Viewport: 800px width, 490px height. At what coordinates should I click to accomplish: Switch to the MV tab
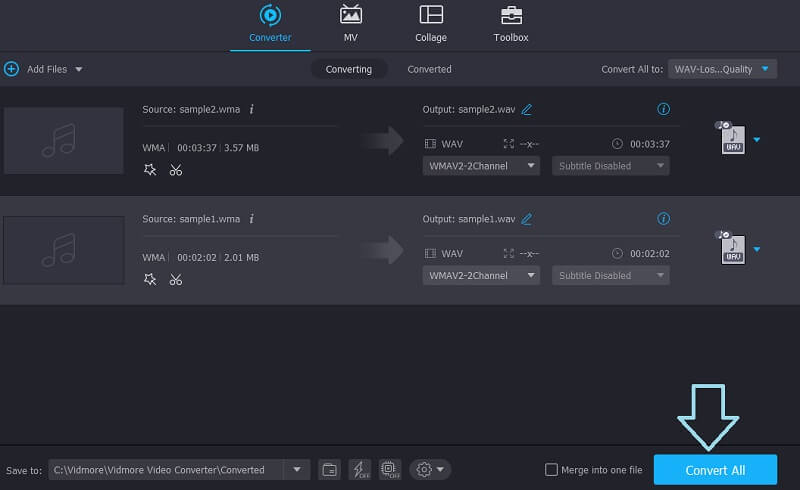tap(351, 24)
